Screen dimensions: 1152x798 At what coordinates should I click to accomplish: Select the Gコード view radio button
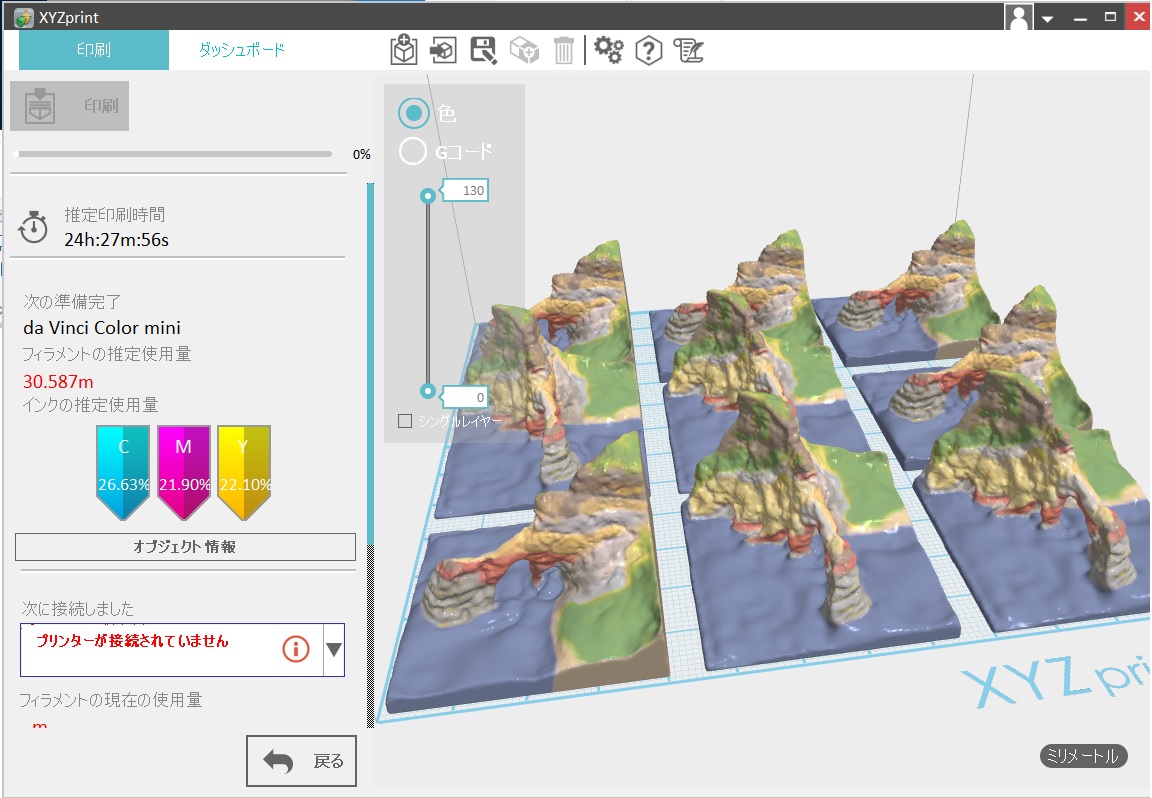pos(413,151)
